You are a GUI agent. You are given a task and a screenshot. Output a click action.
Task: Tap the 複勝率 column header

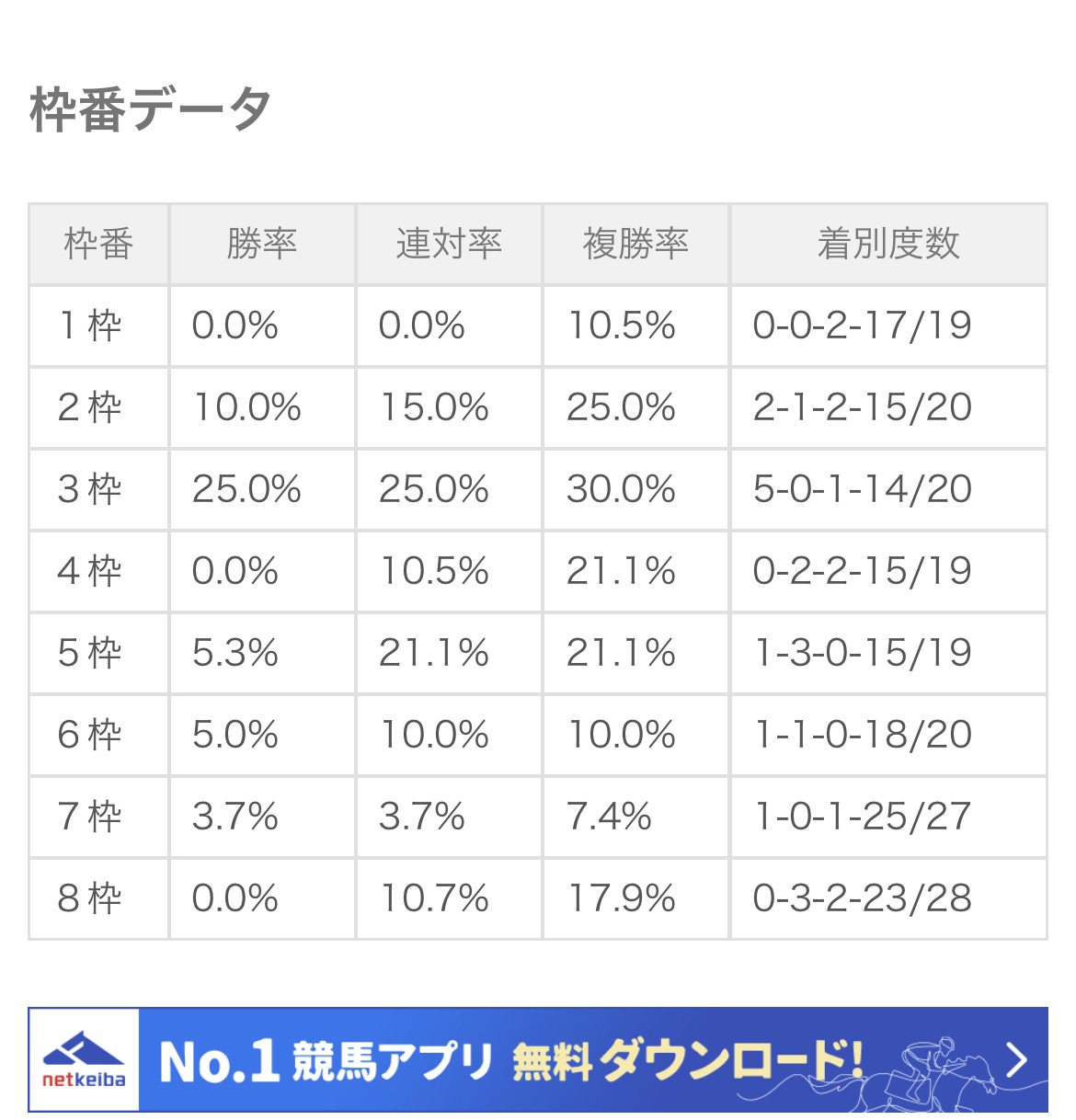coord(635,245)
